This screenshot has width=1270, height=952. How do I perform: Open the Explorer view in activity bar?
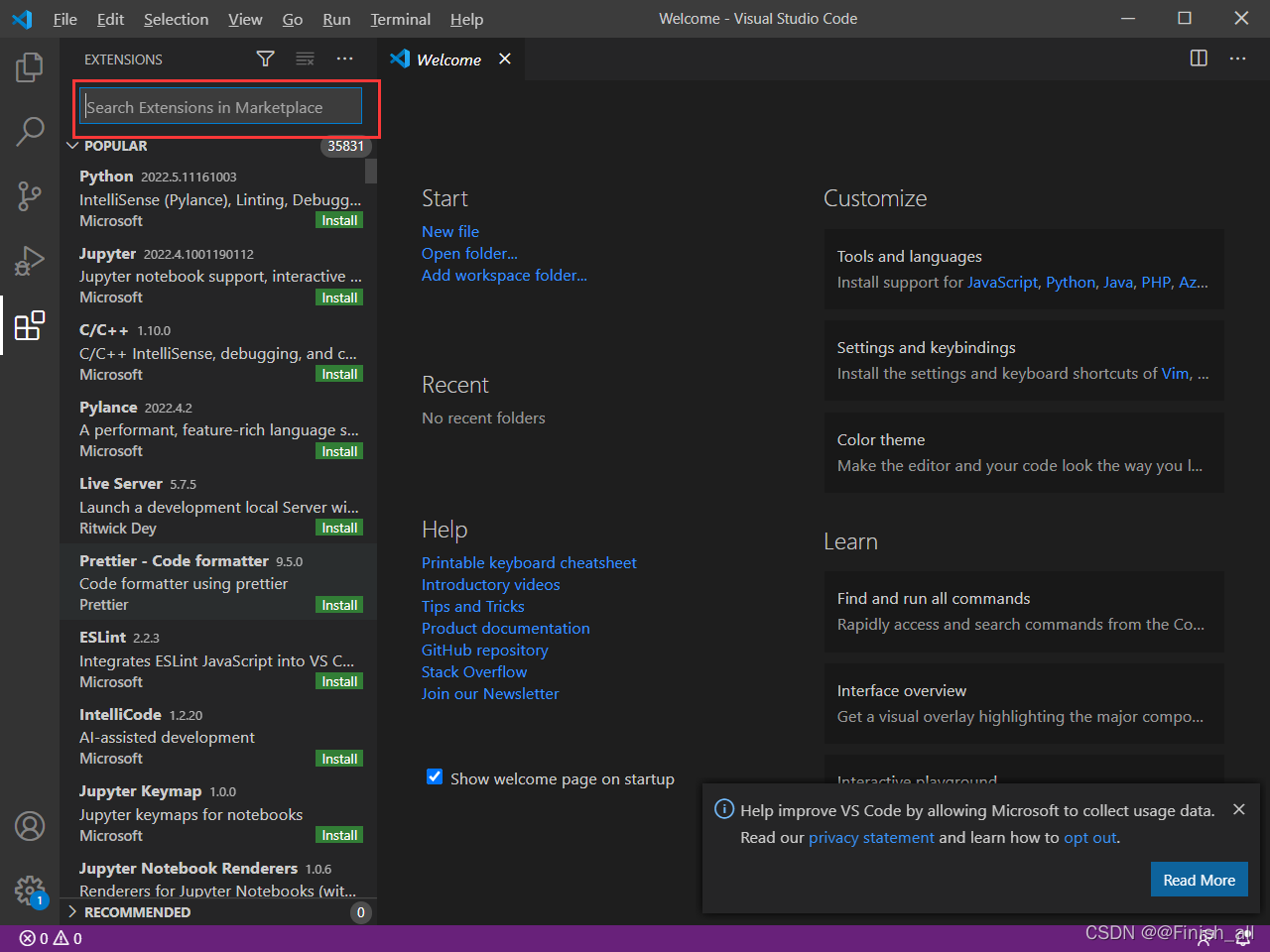point(30,67)
